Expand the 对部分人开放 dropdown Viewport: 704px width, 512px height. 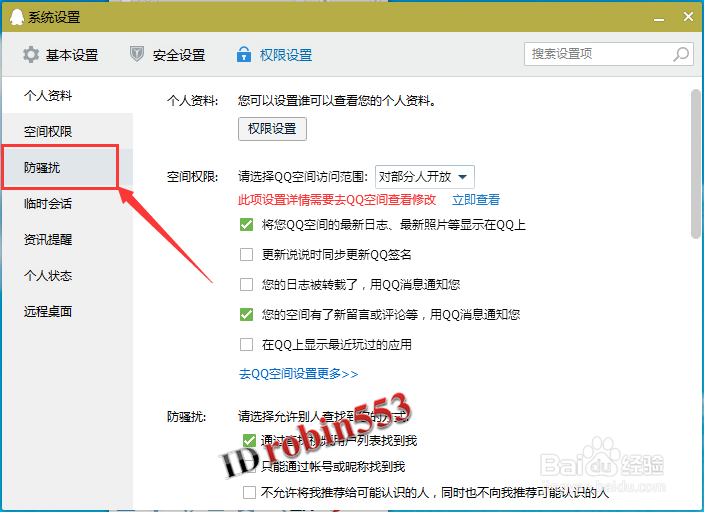424,177
